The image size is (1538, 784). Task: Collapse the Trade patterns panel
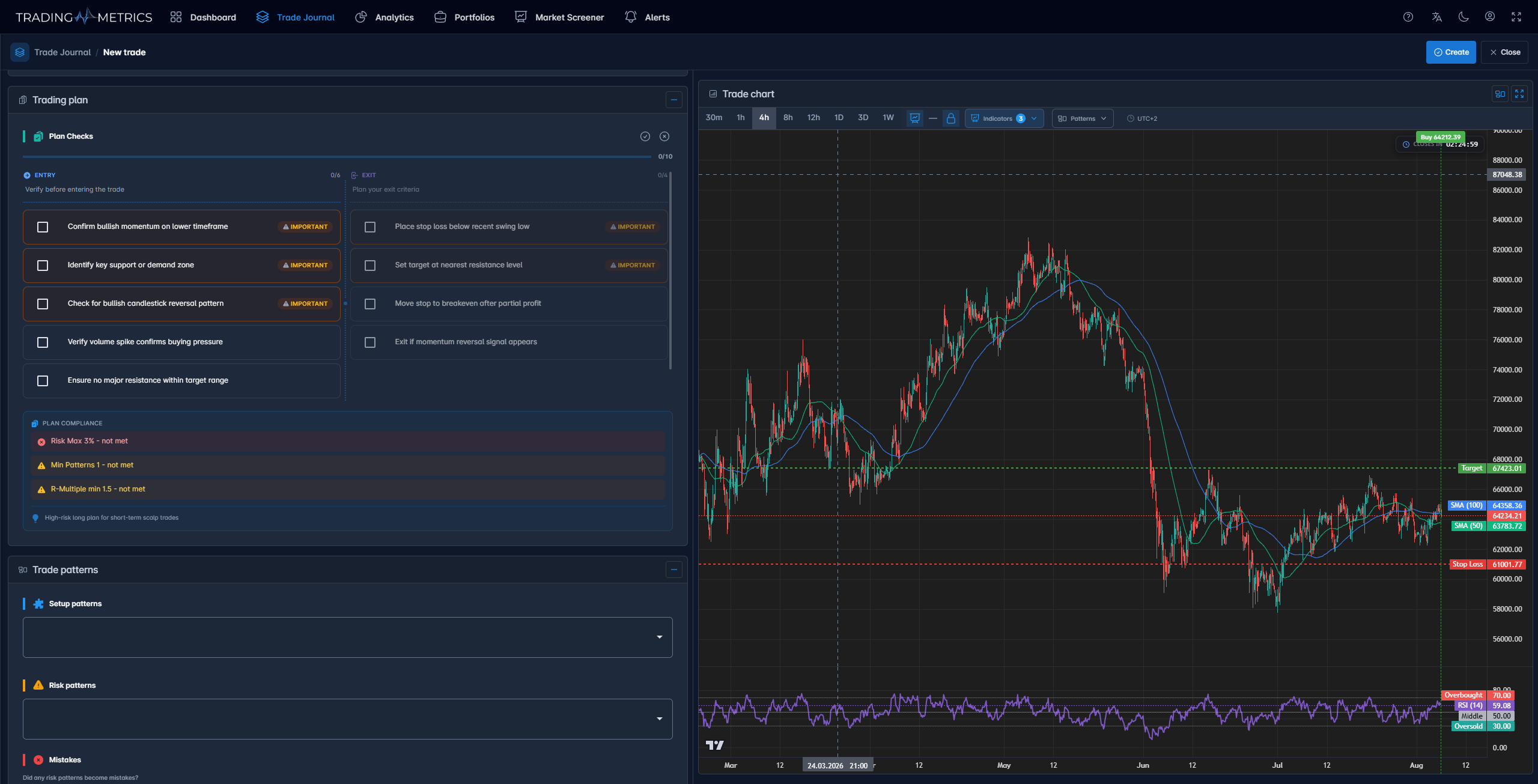point(673,570)
